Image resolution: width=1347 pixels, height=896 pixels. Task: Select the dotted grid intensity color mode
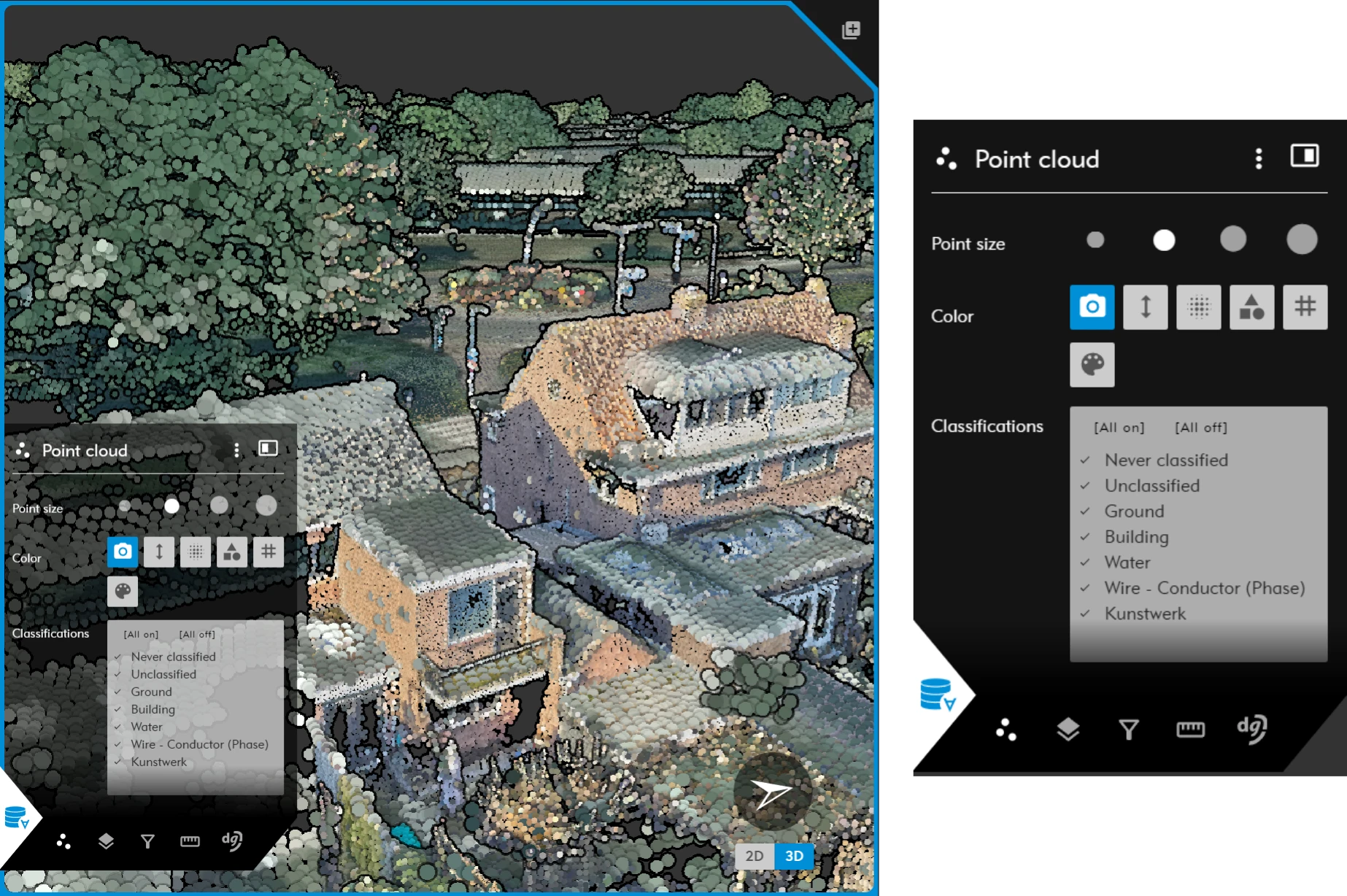point(1198,307)
